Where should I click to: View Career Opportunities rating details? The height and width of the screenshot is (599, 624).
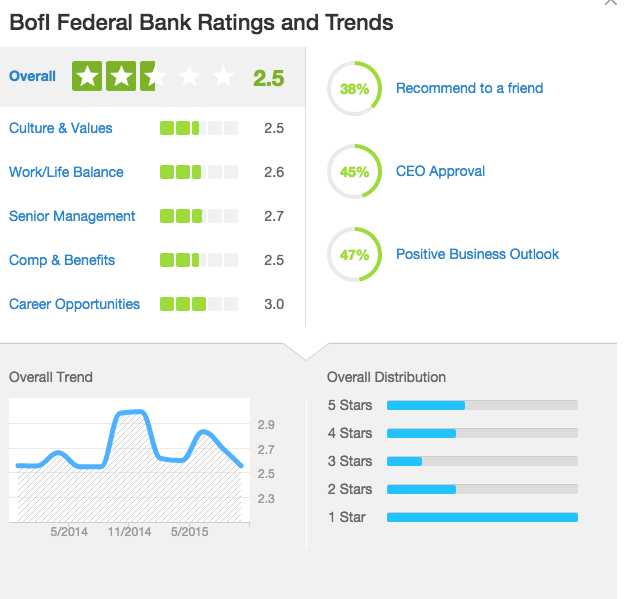[x=75, y=304]
